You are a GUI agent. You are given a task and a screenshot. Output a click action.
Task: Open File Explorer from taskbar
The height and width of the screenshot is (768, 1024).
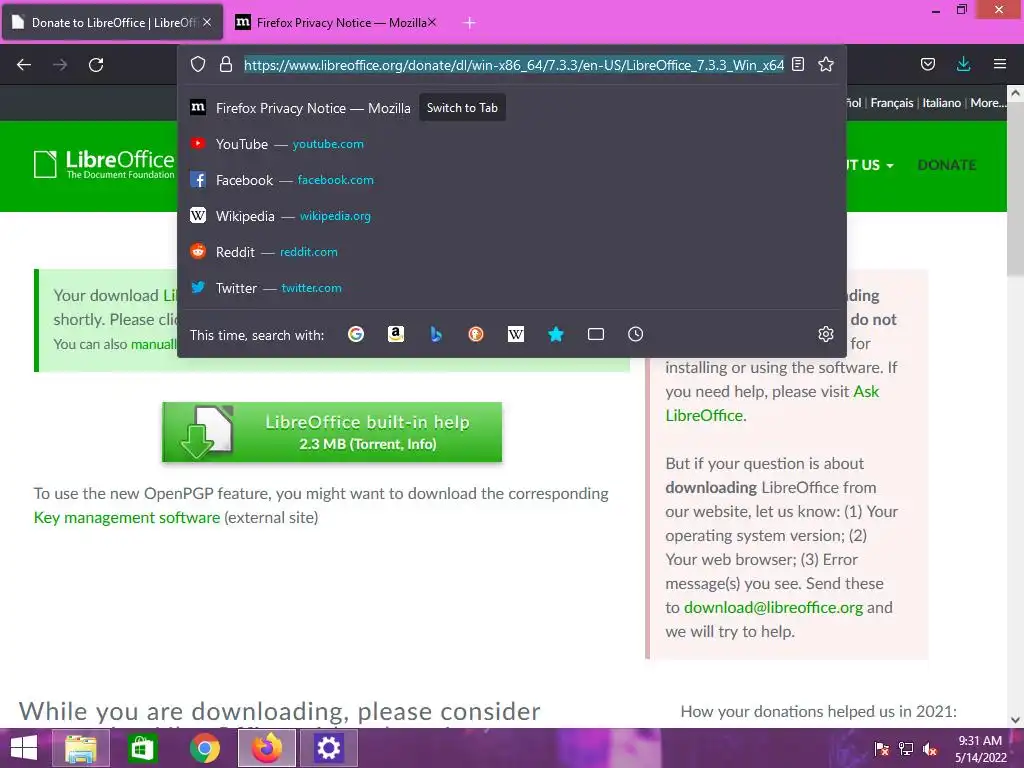point(81,748)
